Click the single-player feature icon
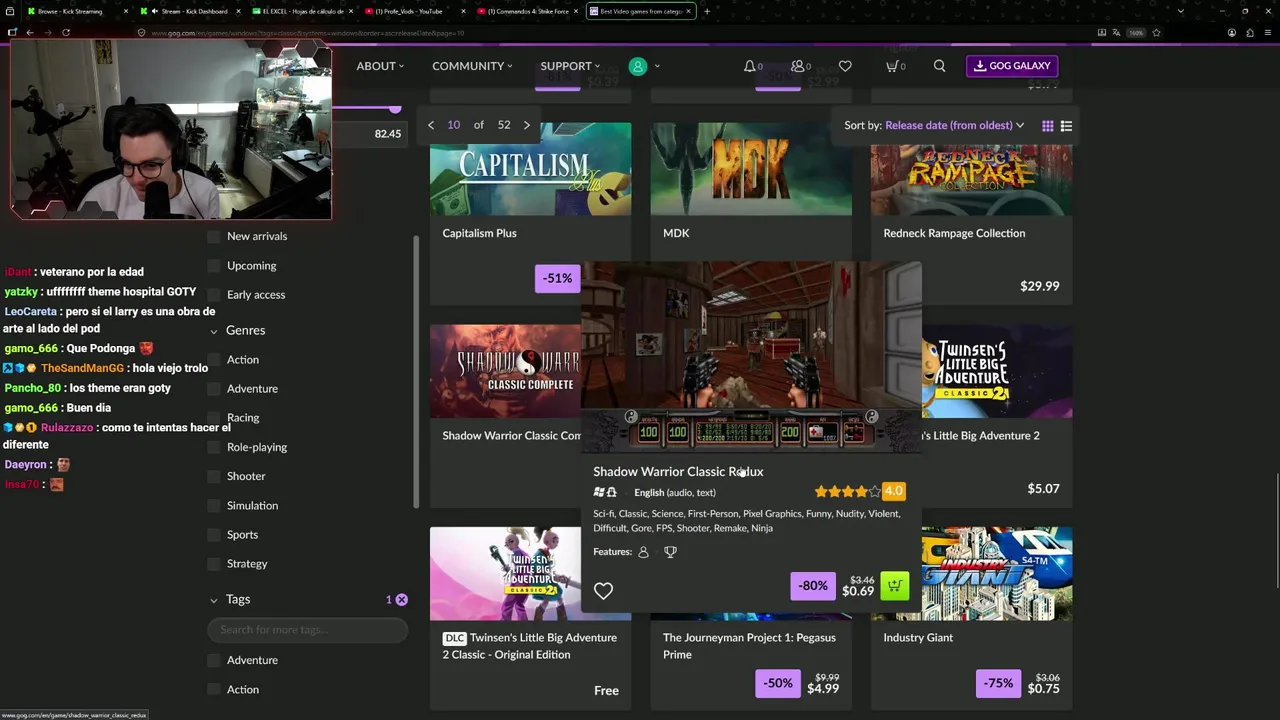This screenshot has height=720, width=1280. (x=643, y=552)
